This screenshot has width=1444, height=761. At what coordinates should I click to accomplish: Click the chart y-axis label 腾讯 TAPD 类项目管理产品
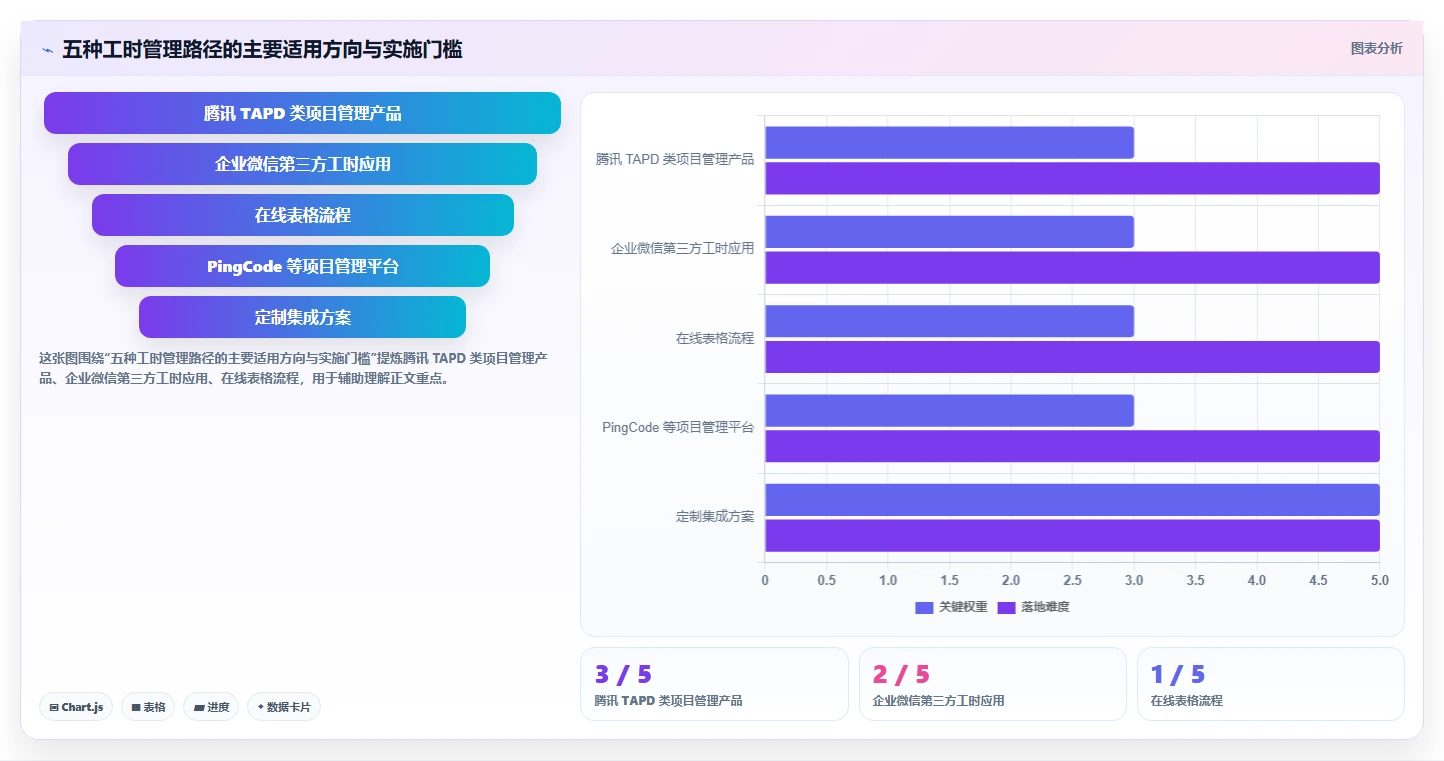675,159
